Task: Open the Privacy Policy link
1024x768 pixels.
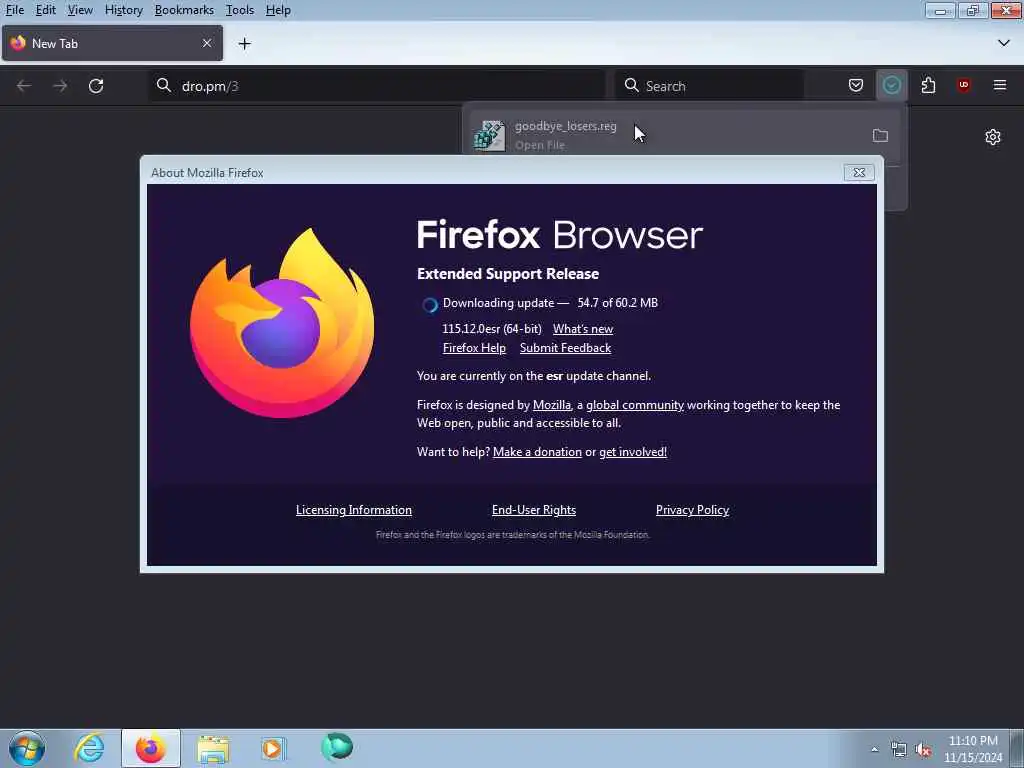Action: 692,510
